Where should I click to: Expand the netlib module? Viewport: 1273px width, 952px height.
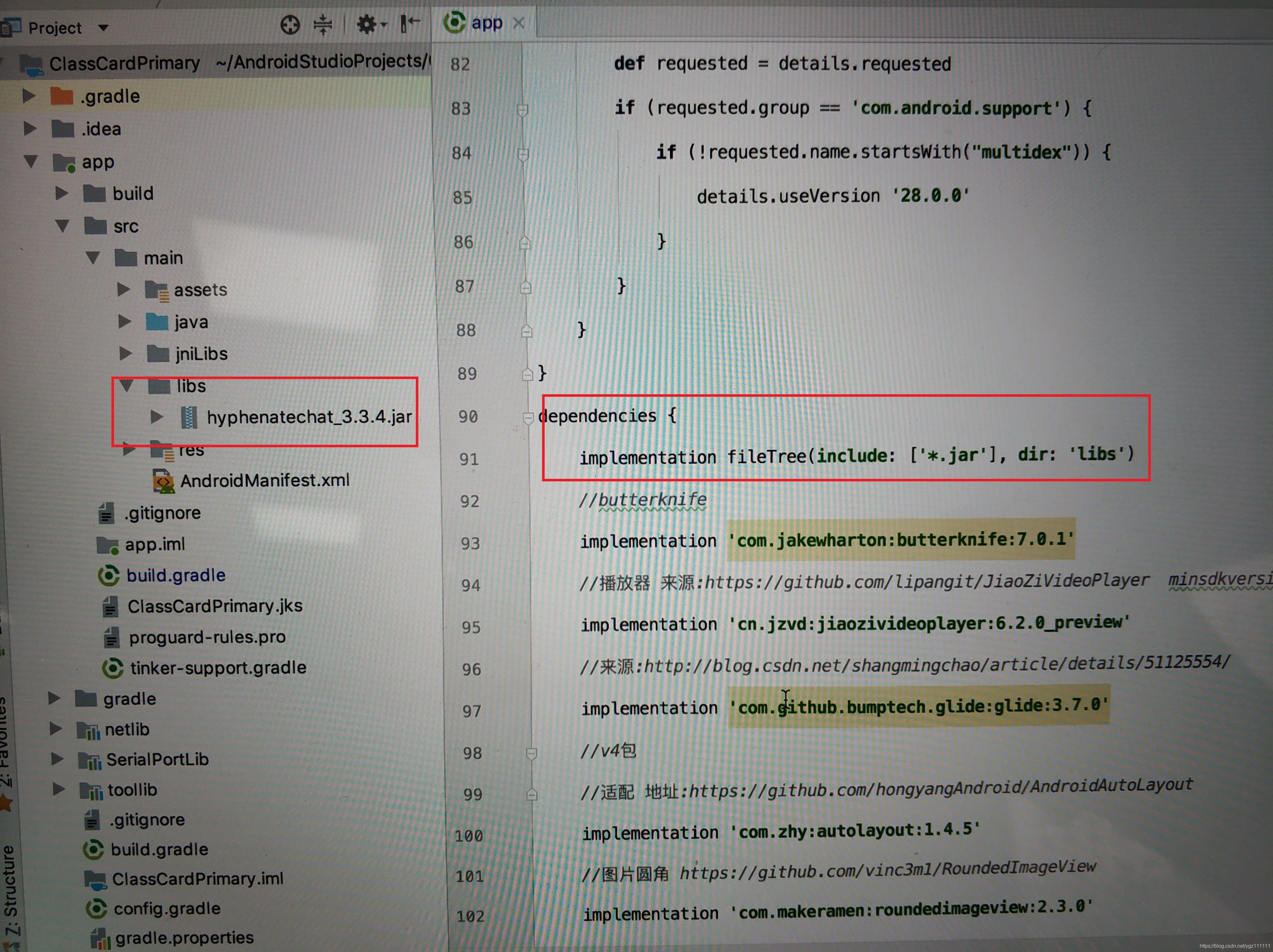pos(56,729)
